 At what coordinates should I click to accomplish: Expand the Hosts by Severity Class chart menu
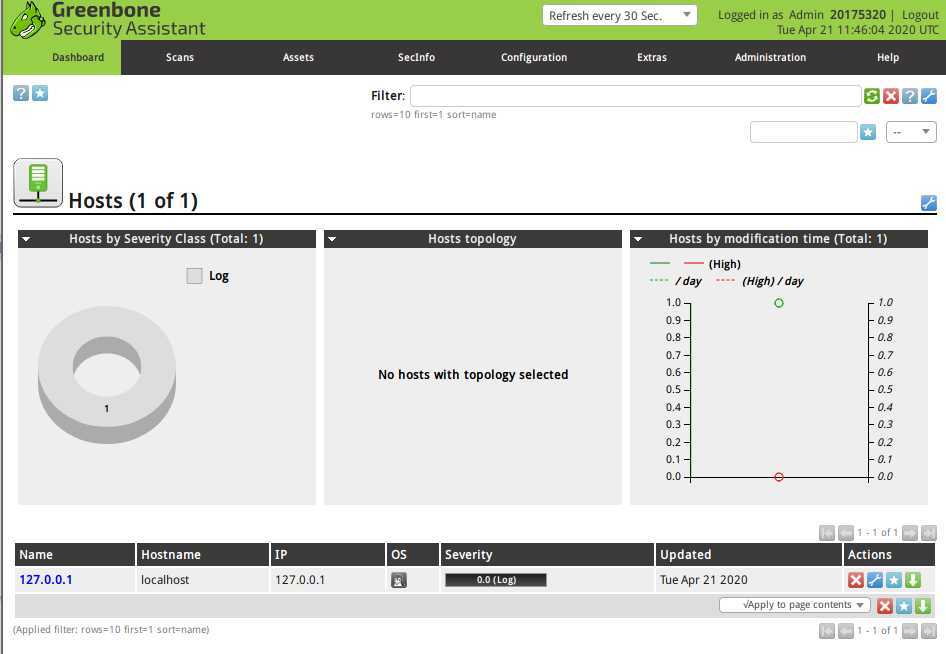pyautogui.click(x=26, y=239)
